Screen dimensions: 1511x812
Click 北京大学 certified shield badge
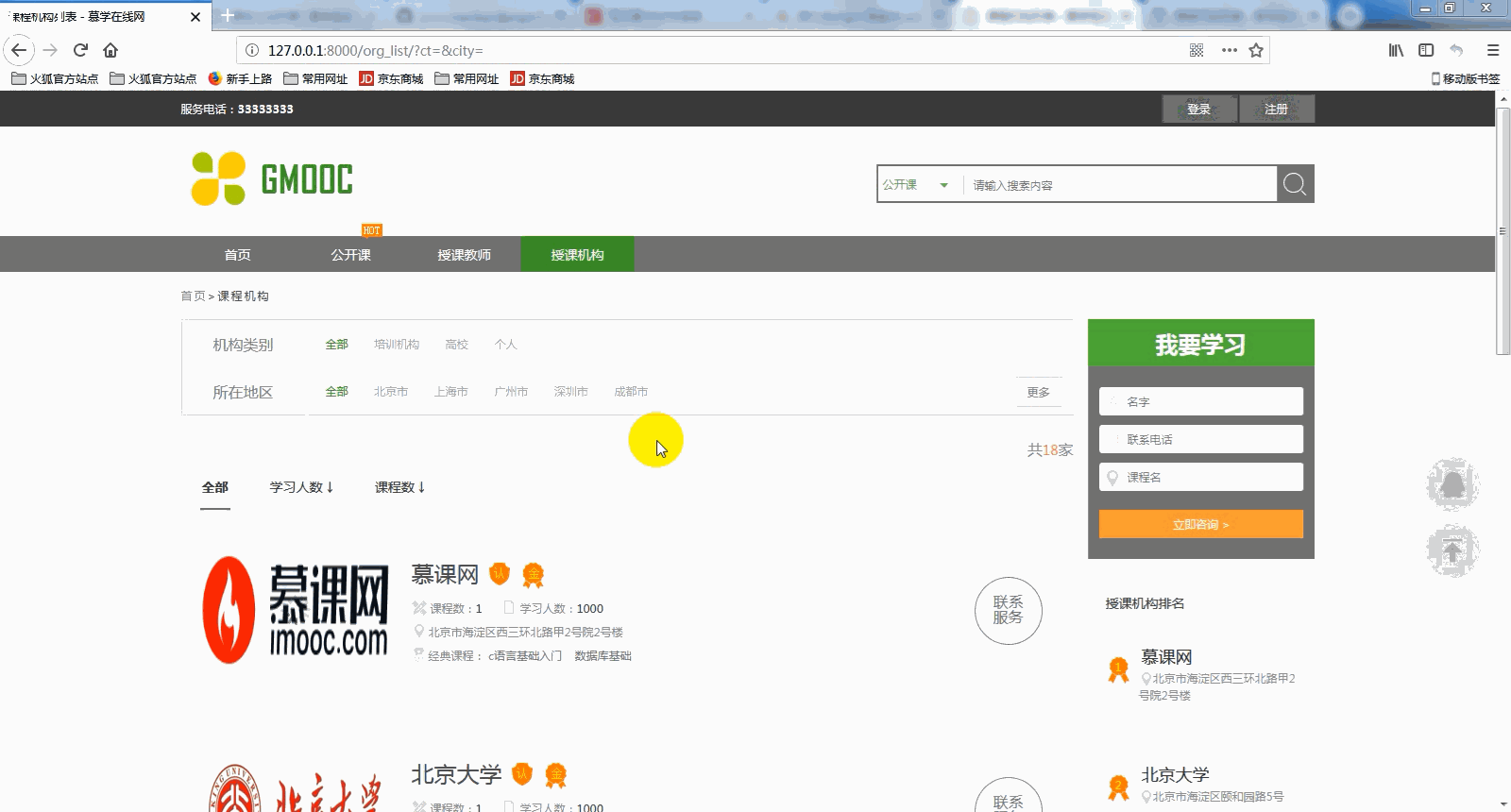click(x=522, y=774)
